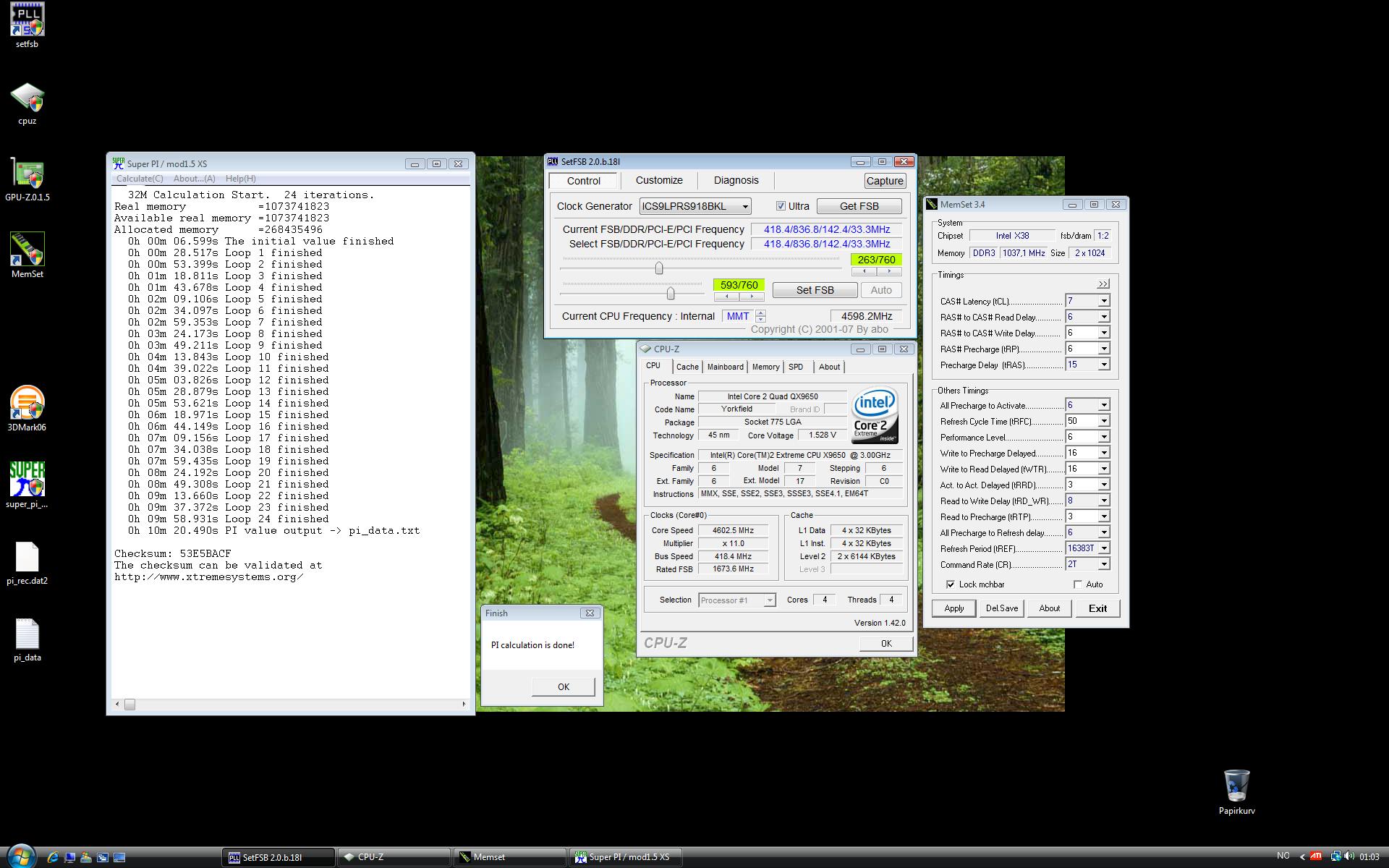Enable the Auto checkbox in MemSet
This screenshot has height=868, width=1389.
point(1078,584)
